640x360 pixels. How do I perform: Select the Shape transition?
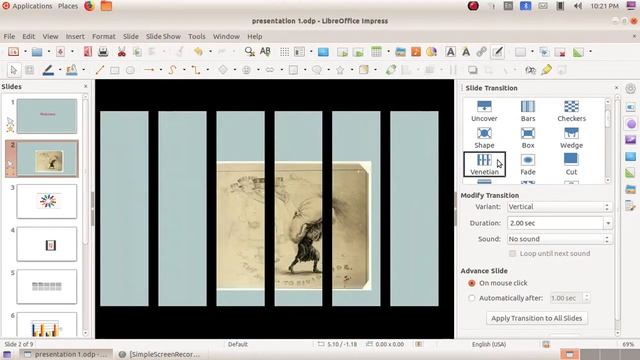[484, 138]
